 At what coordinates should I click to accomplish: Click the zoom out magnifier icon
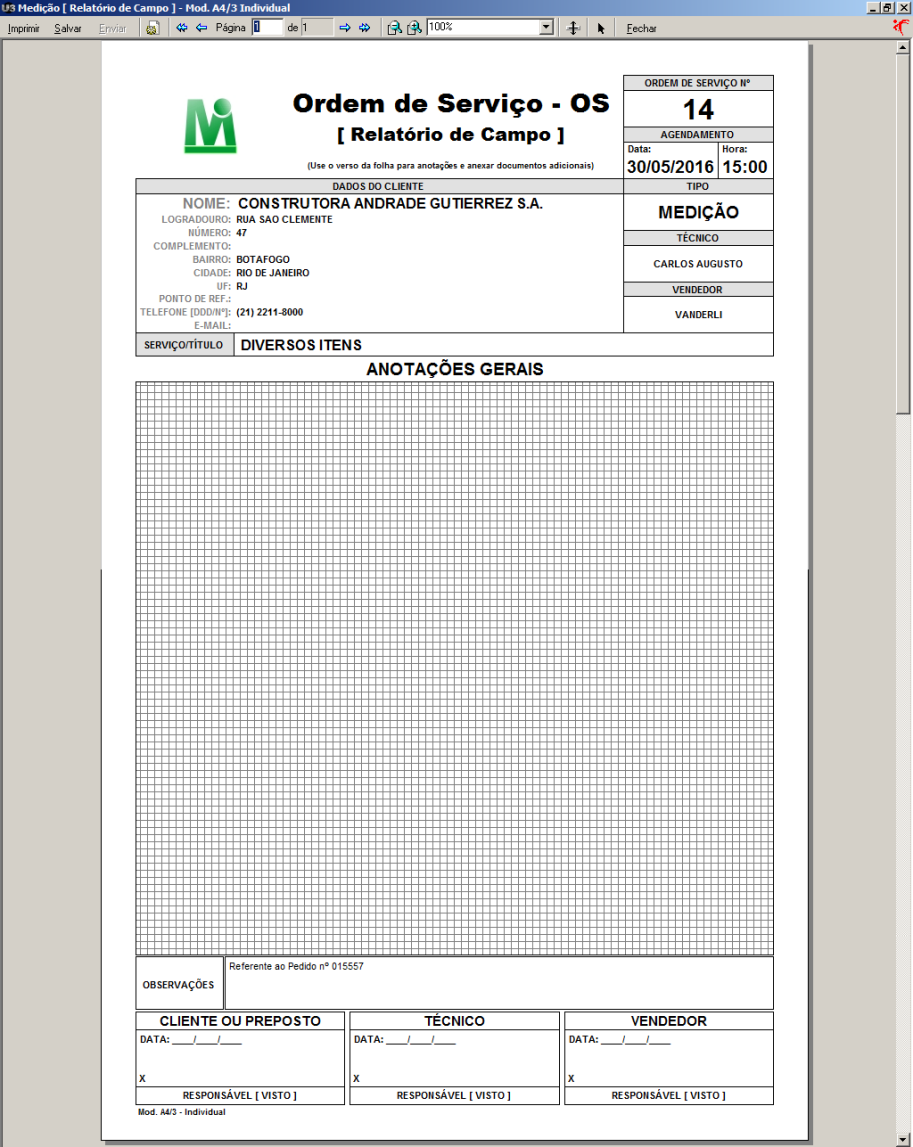395,28
